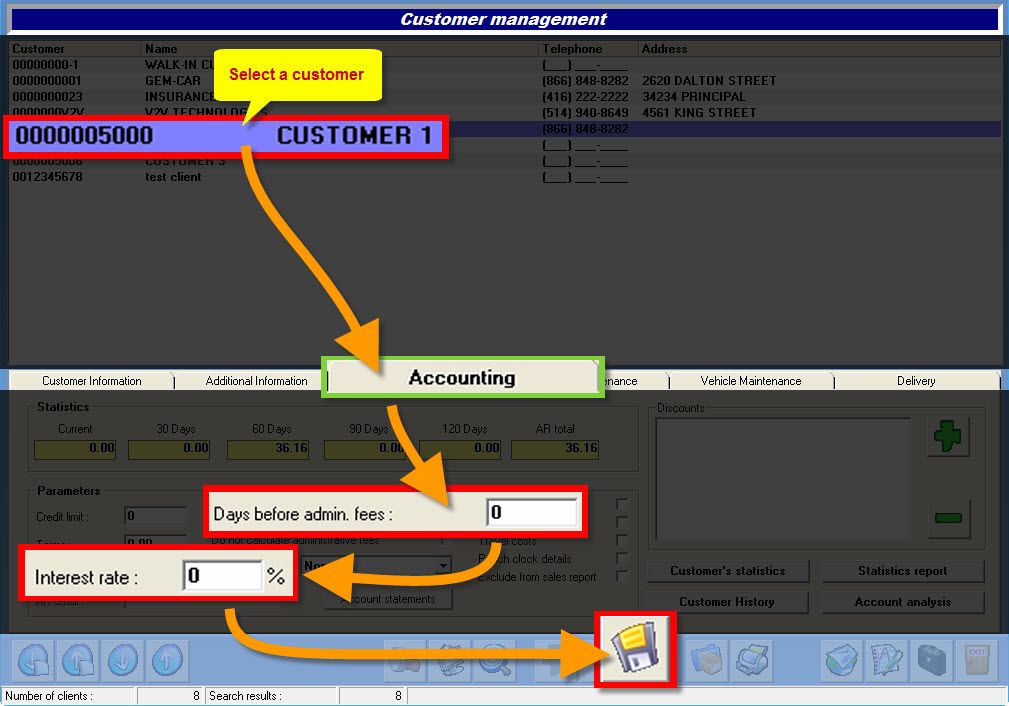This screenshot has height=706, width=1009.
Task: Enable Exclude from sales report checkbox
Action: pyautogui.click(x=622, y=576)
